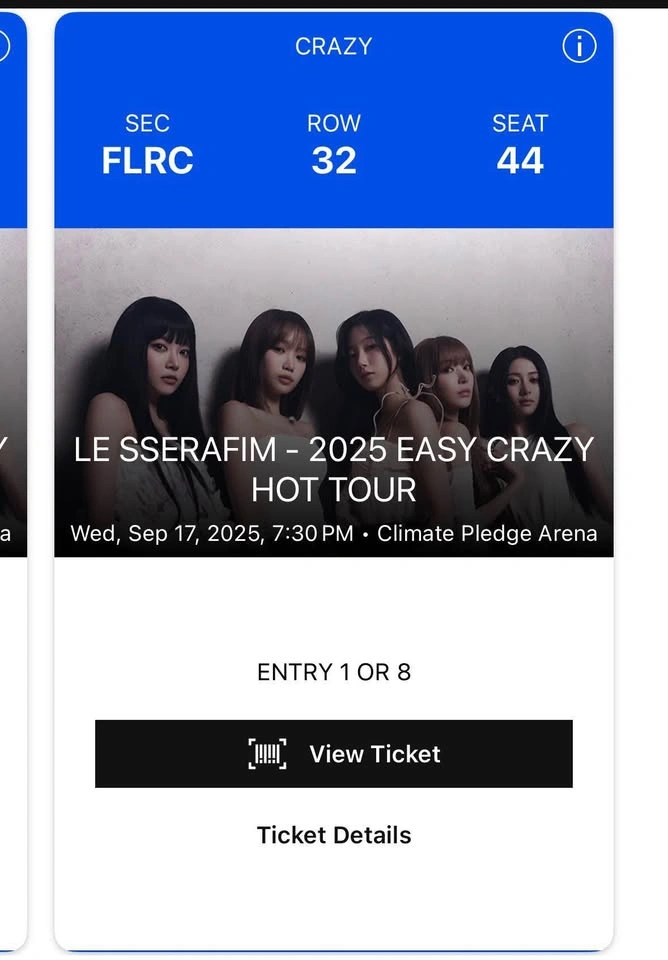
Task: Click the Climate Pledge Arena venue text
Action: (x=487, y=533)
